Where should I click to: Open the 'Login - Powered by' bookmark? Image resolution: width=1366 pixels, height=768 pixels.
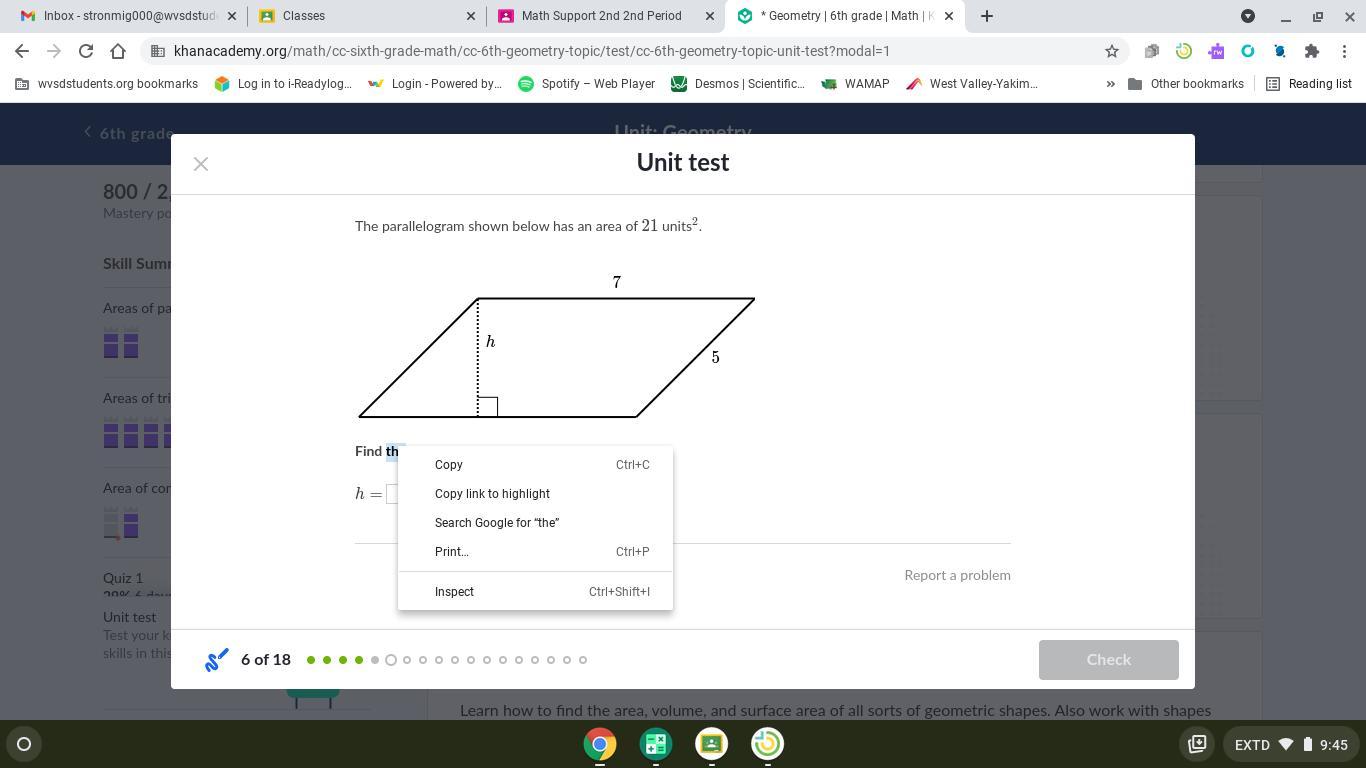pos(435,84)
